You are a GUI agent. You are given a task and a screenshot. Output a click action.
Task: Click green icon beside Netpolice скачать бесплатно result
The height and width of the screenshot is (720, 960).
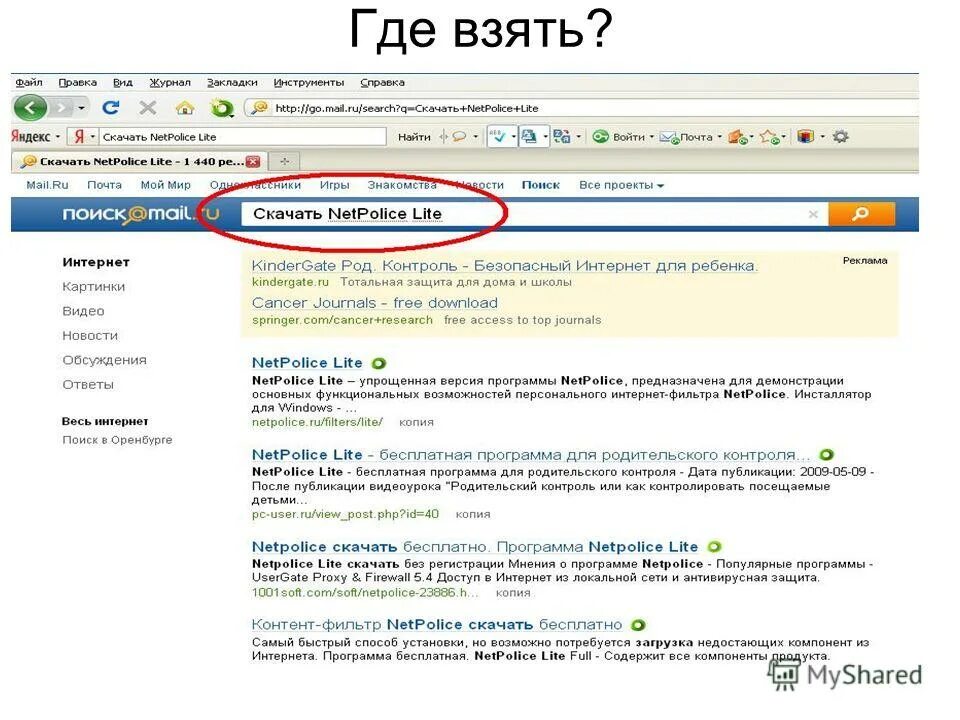[714, 547]
